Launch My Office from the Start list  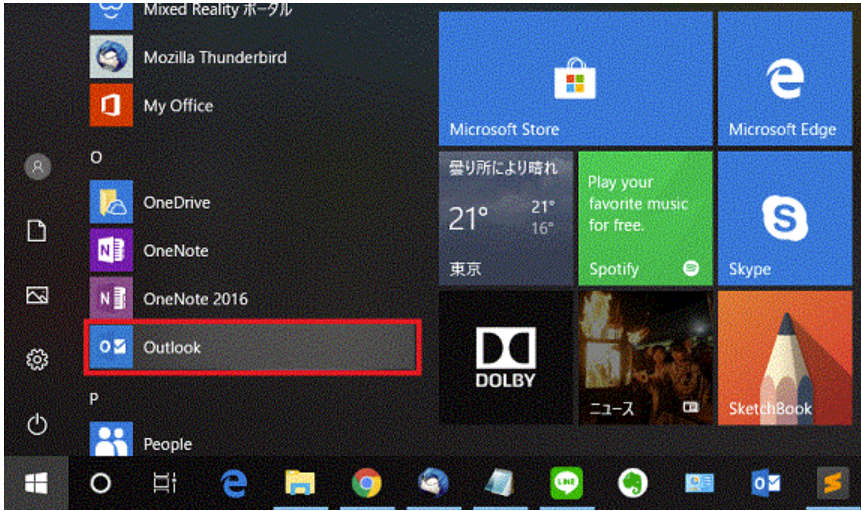(253, 105)
